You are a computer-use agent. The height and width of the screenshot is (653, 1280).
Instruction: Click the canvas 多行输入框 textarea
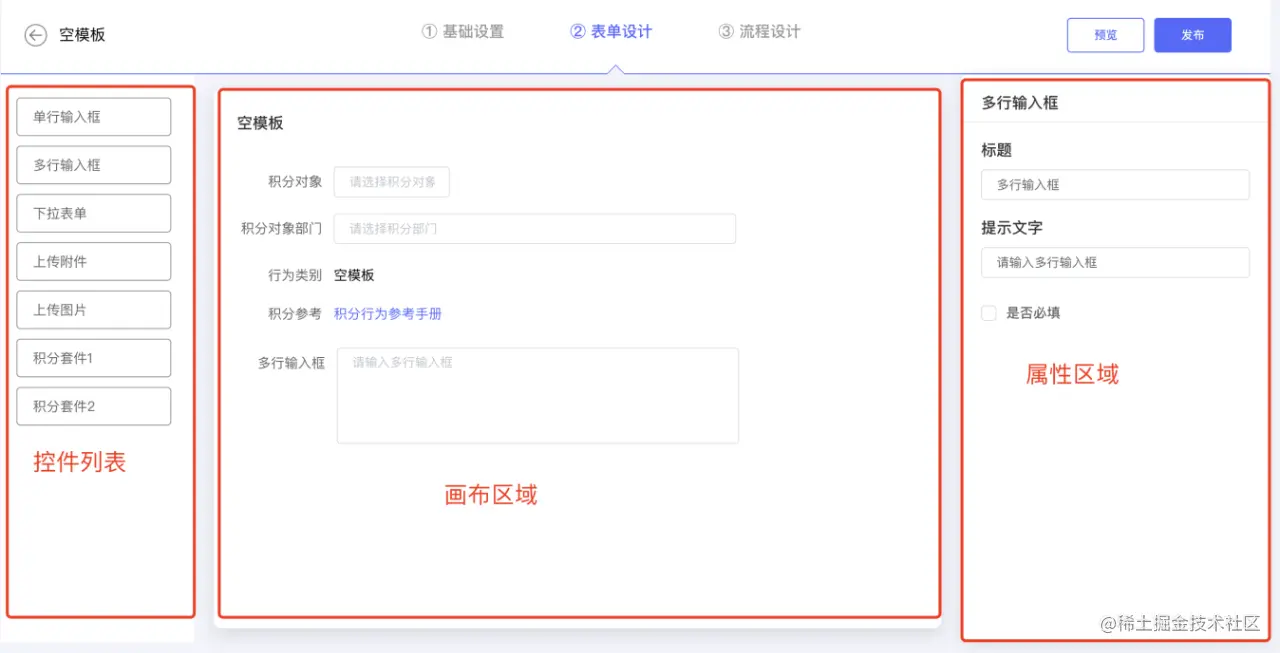(x=538, y=396)
